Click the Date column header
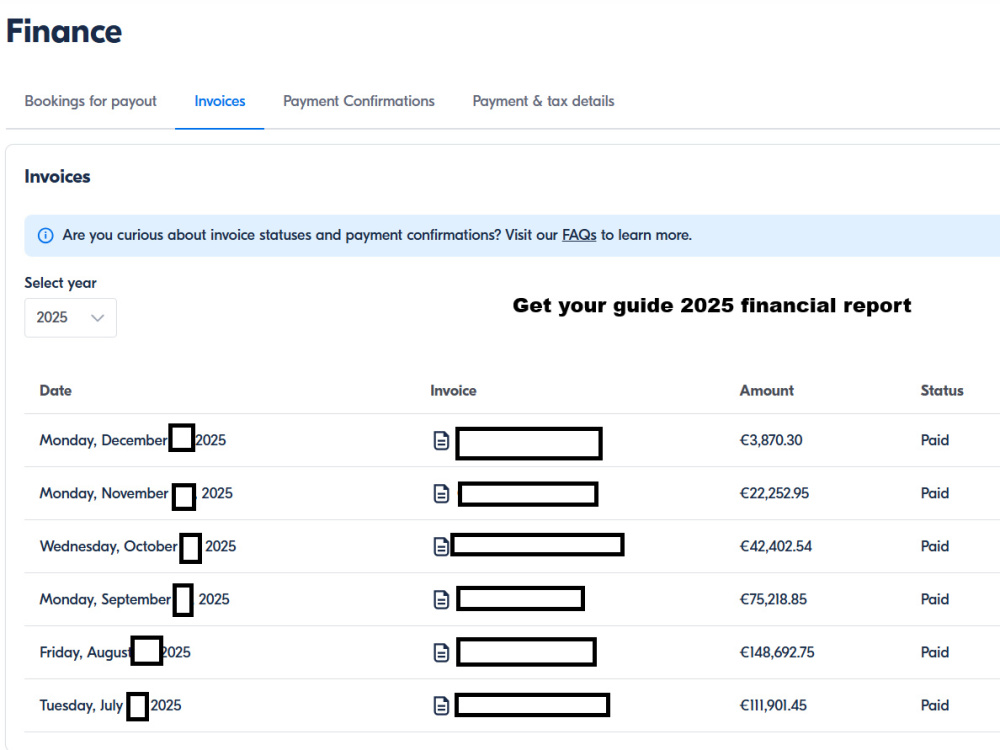Screen dimensions: 1000x750 click(55, 390)
